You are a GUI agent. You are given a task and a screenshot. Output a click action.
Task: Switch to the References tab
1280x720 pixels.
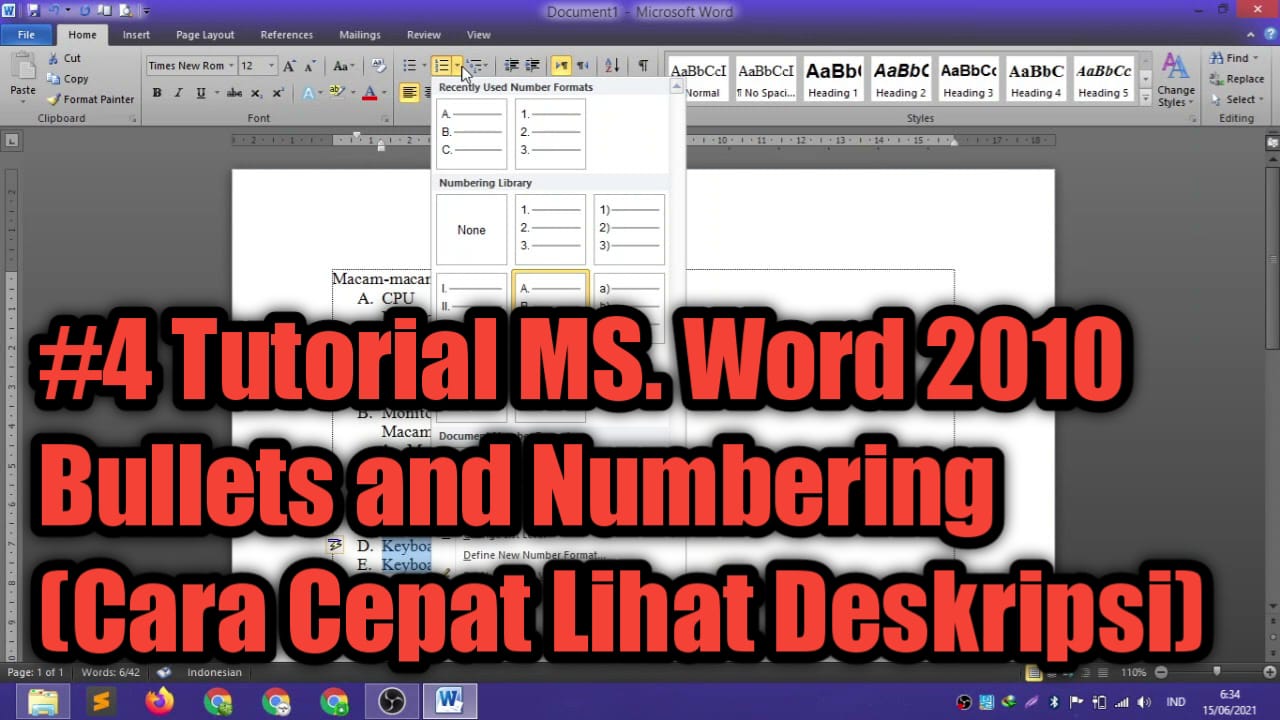tap(286, 35)
